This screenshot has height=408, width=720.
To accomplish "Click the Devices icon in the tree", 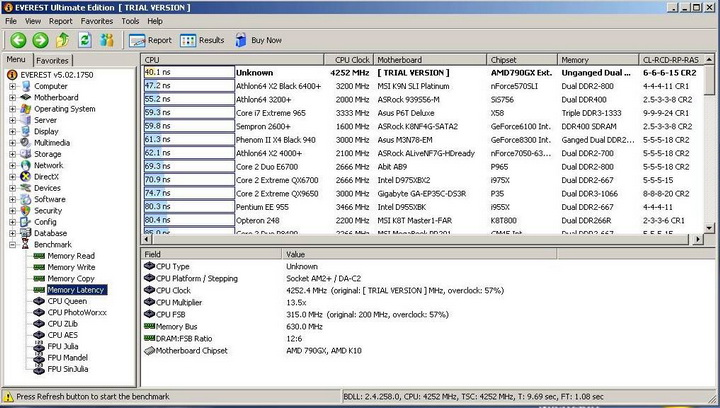I will pos(26,188).
